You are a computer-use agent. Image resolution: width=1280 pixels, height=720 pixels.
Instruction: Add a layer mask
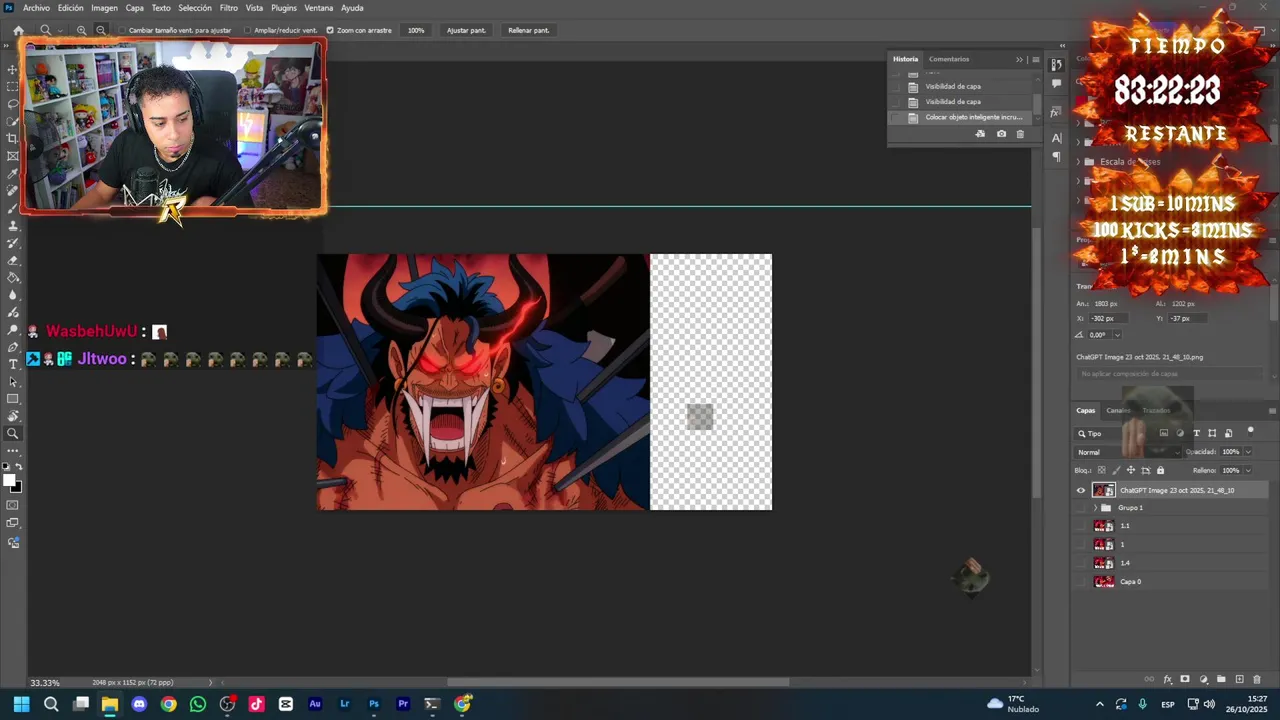[x=1185, y=679]
